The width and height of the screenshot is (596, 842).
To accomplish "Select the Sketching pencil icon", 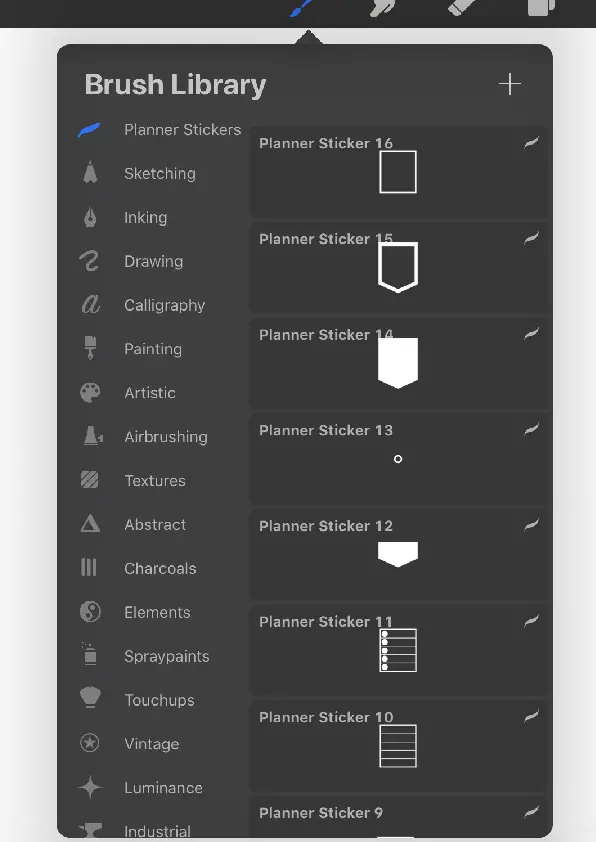I will click(90, 173).
